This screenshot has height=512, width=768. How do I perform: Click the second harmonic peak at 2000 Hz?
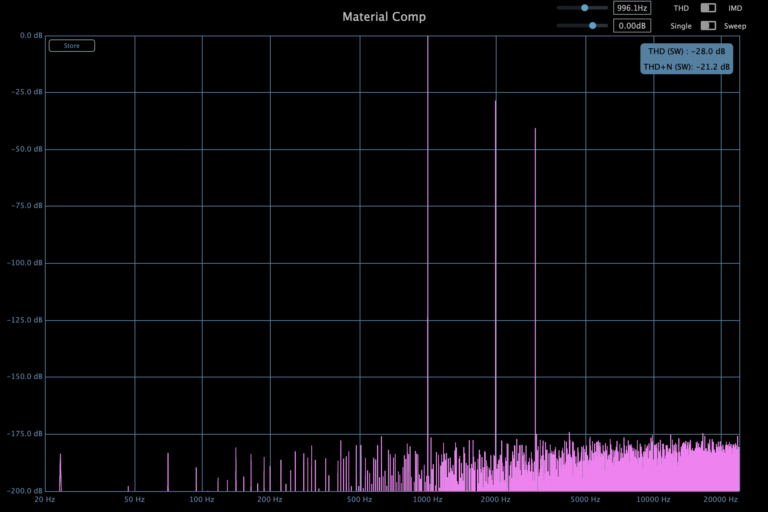[495, 250]
